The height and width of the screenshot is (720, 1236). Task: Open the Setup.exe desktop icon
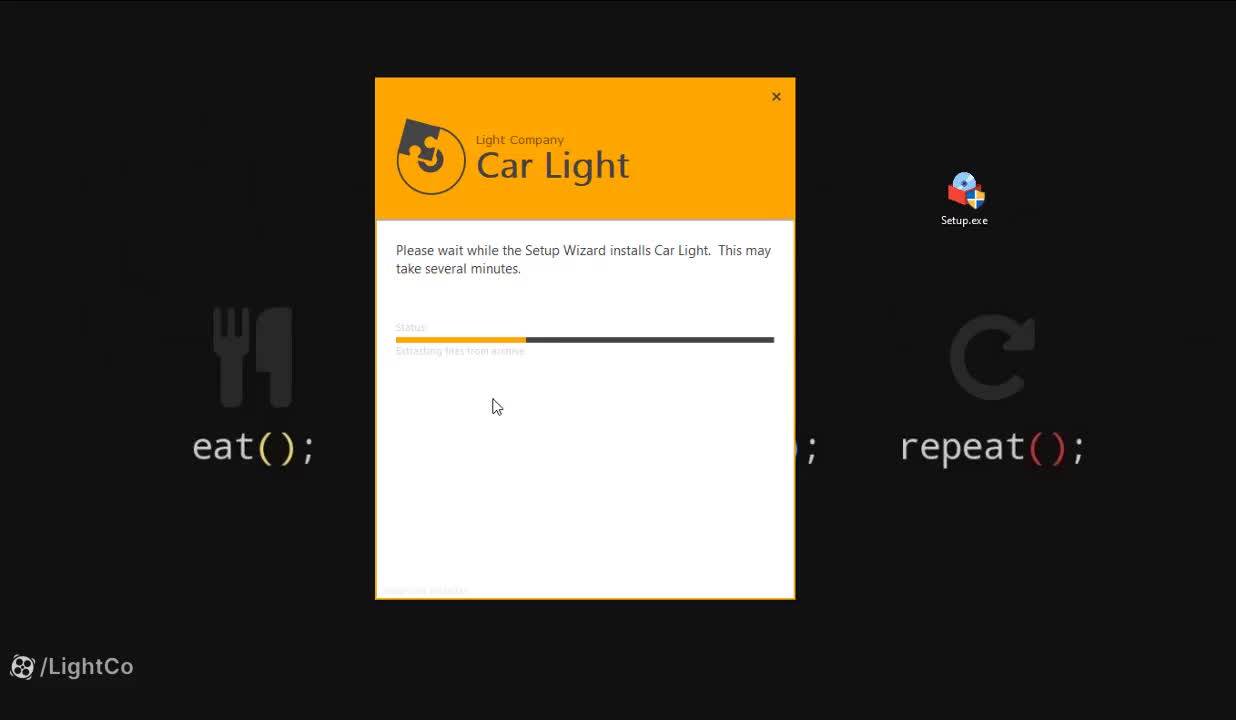[x=964, y=199]
